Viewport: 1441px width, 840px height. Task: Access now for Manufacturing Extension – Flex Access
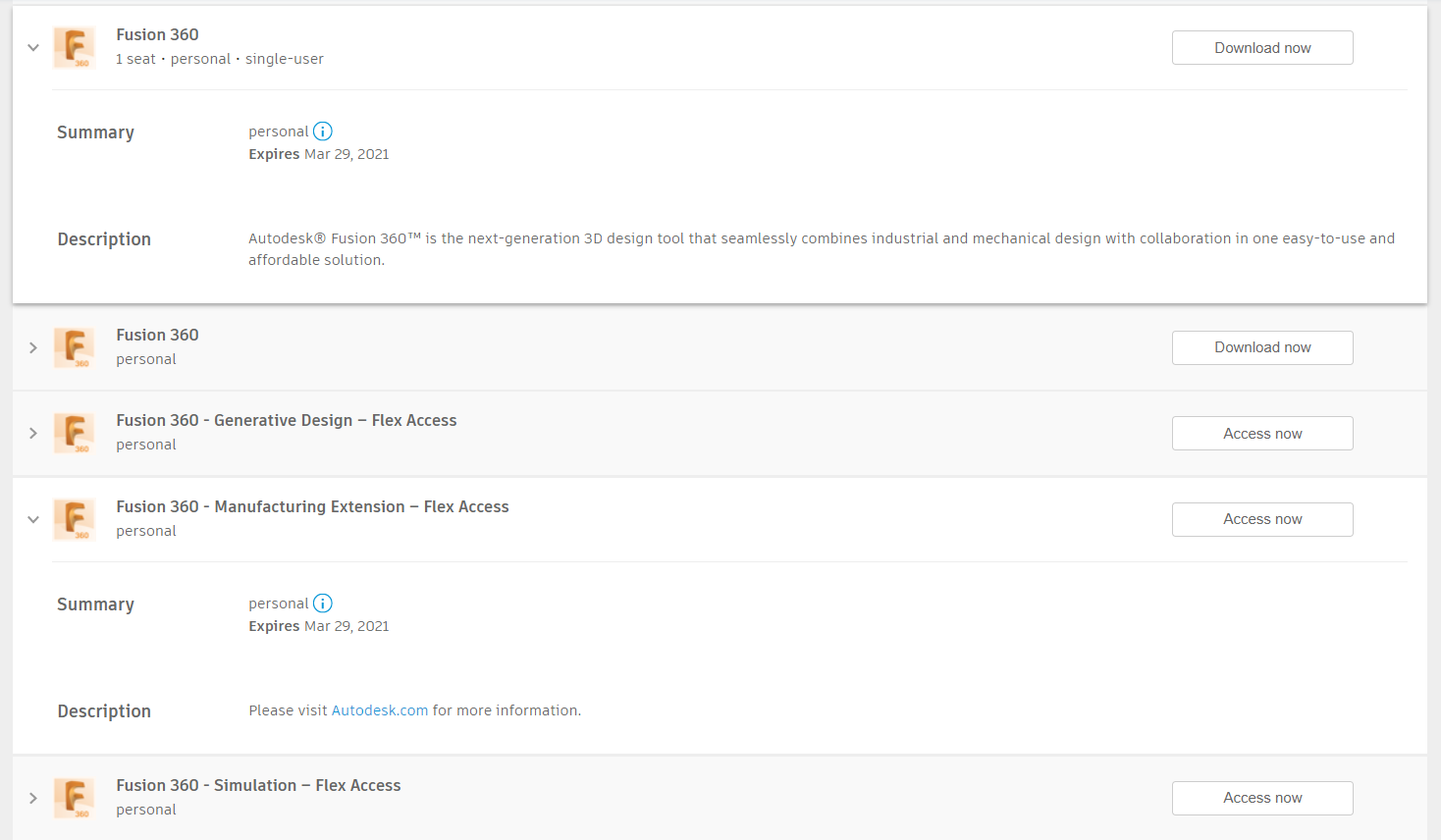click(1262, 519)
